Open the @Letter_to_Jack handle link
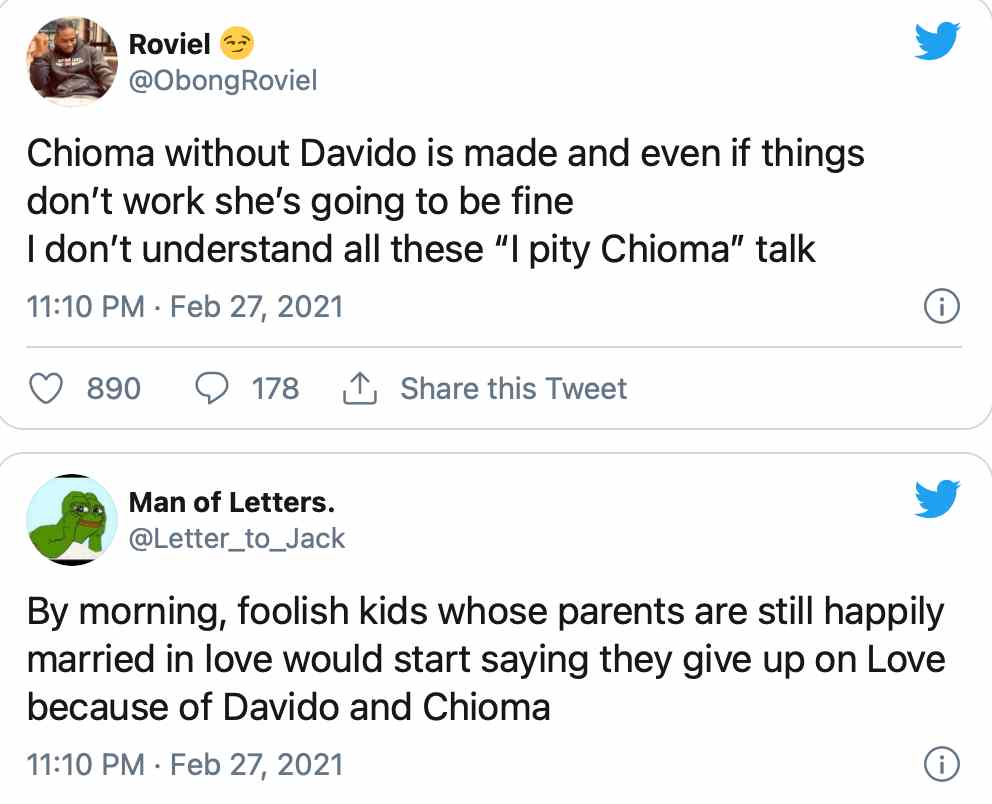The height and width of the screenshot is (804, 992). [237, 538]
